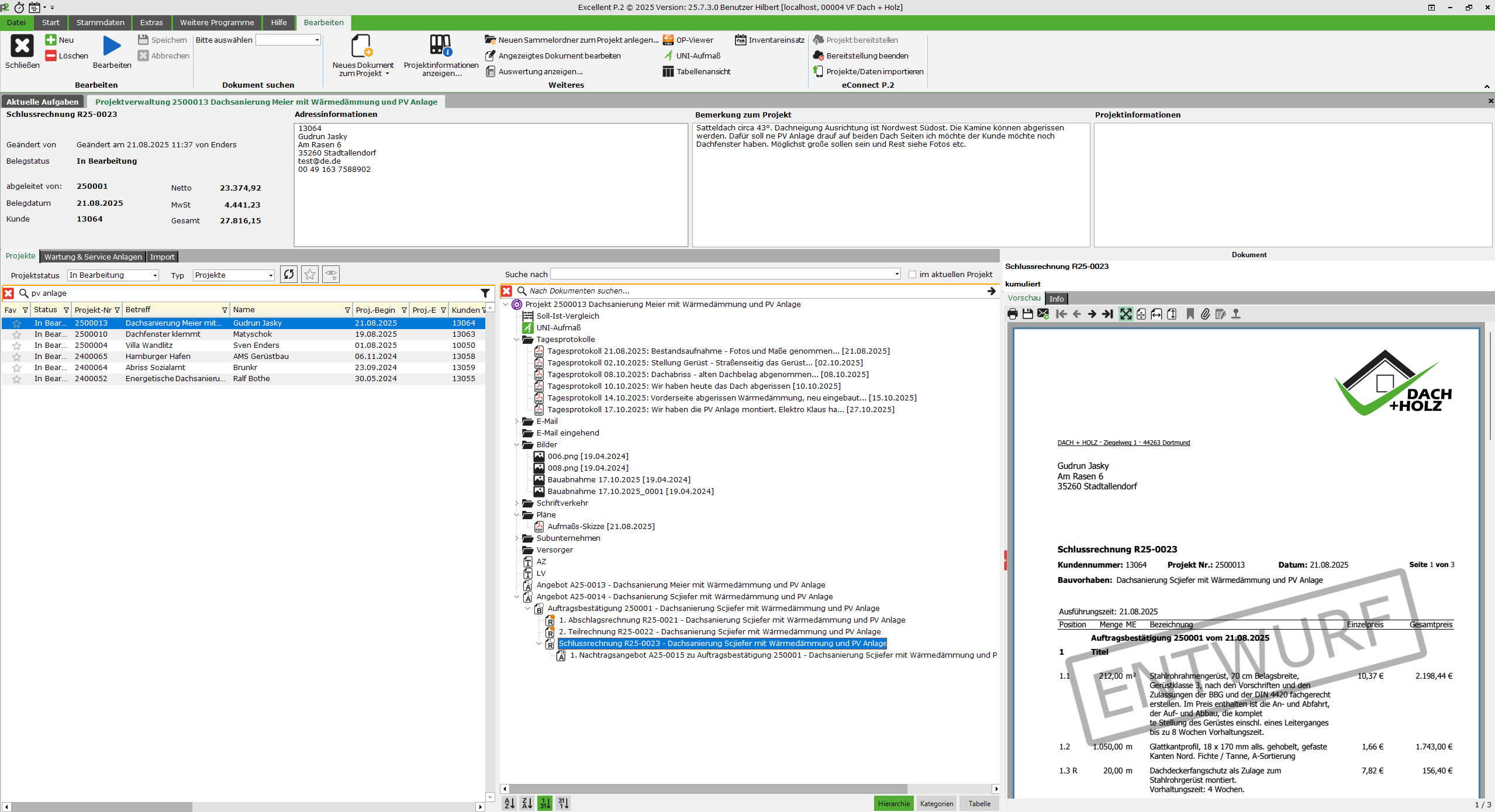Image resolution: width=1495 pixels, height=812 pixels.
Task: Refresh the project list
Action: coord(289,274)
